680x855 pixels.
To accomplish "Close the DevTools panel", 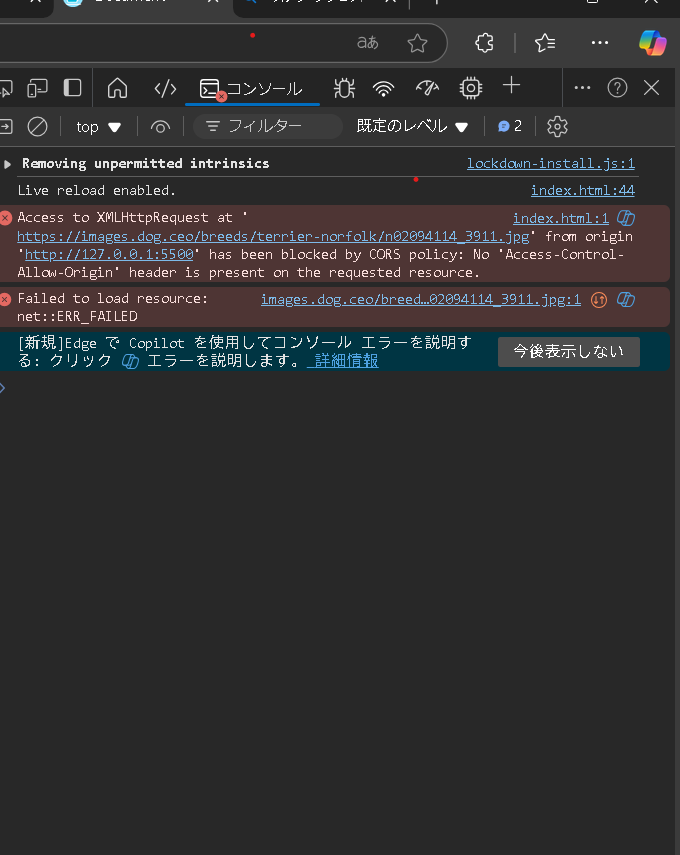I will coord(651,88).
